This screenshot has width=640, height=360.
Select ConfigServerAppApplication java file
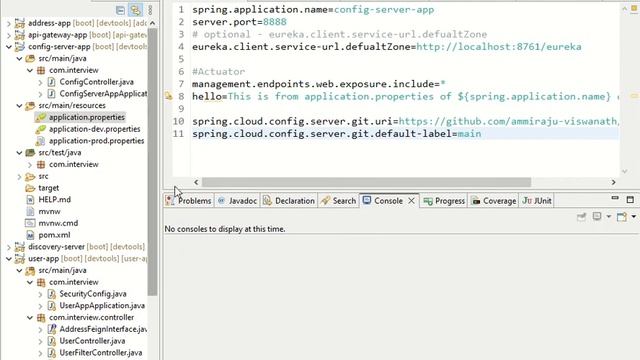(103, 94)
